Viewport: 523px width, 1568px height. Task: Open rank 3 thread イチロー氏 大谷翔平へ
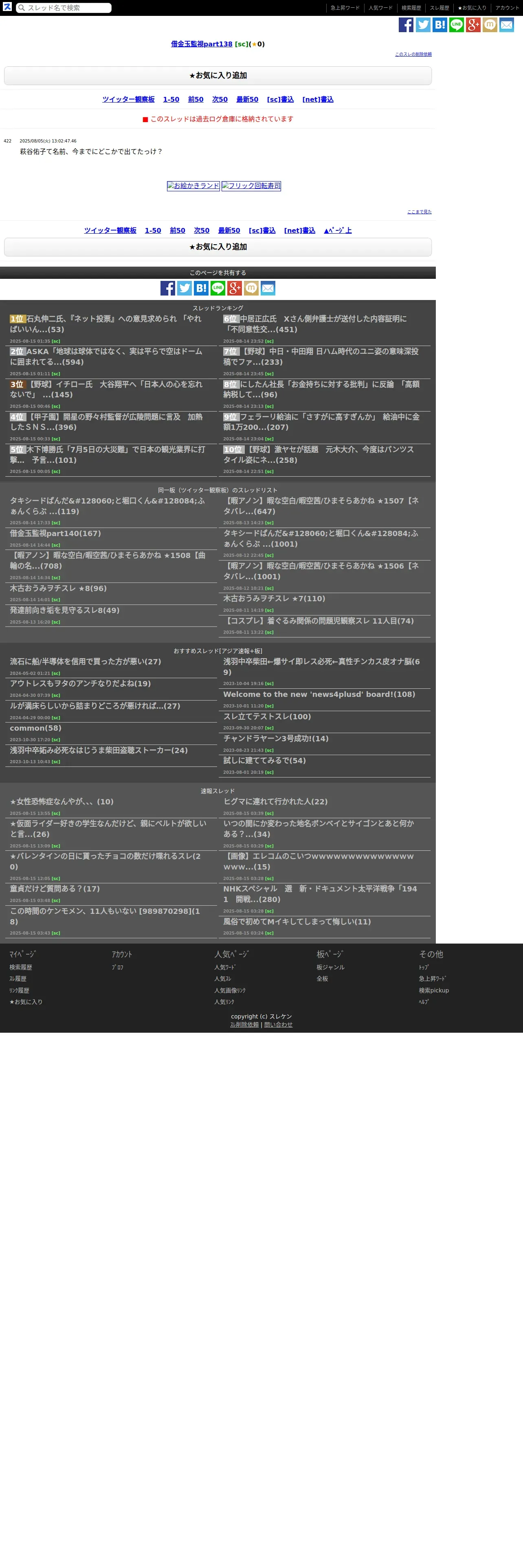click(105, 390)
